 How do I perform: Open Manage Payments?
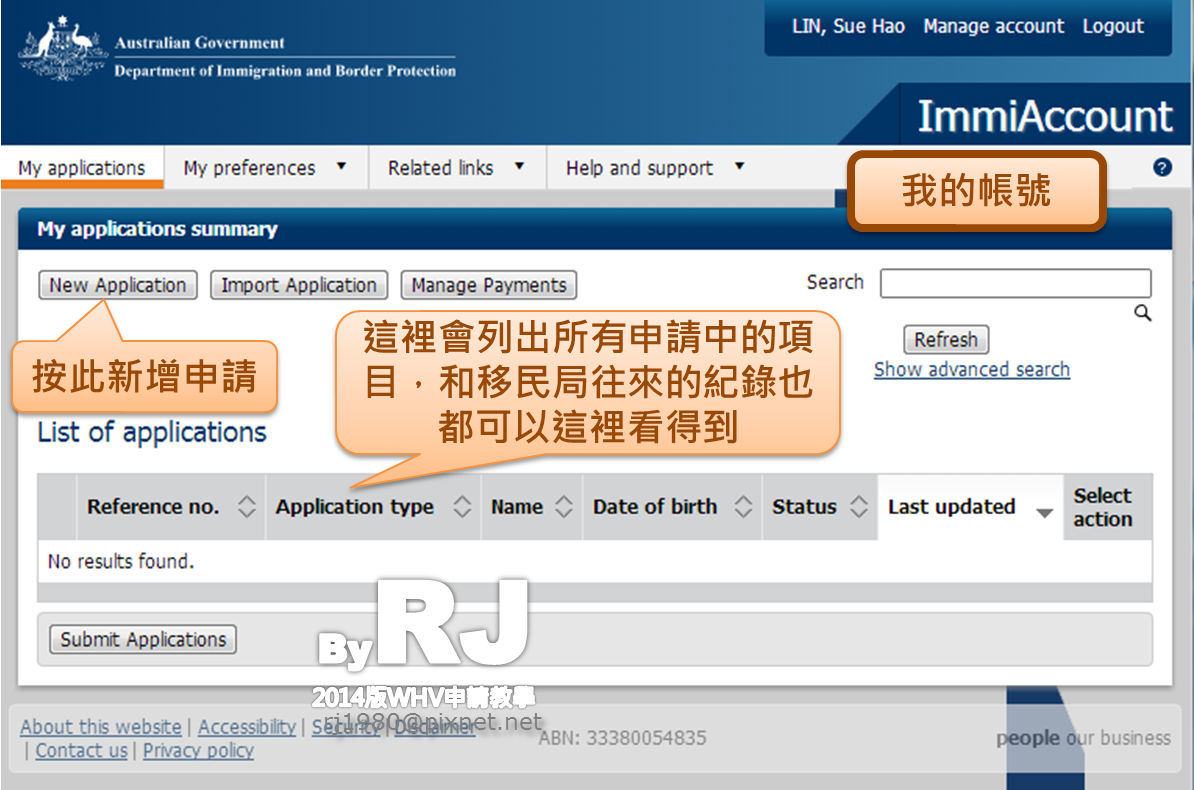tap(489, 285)
